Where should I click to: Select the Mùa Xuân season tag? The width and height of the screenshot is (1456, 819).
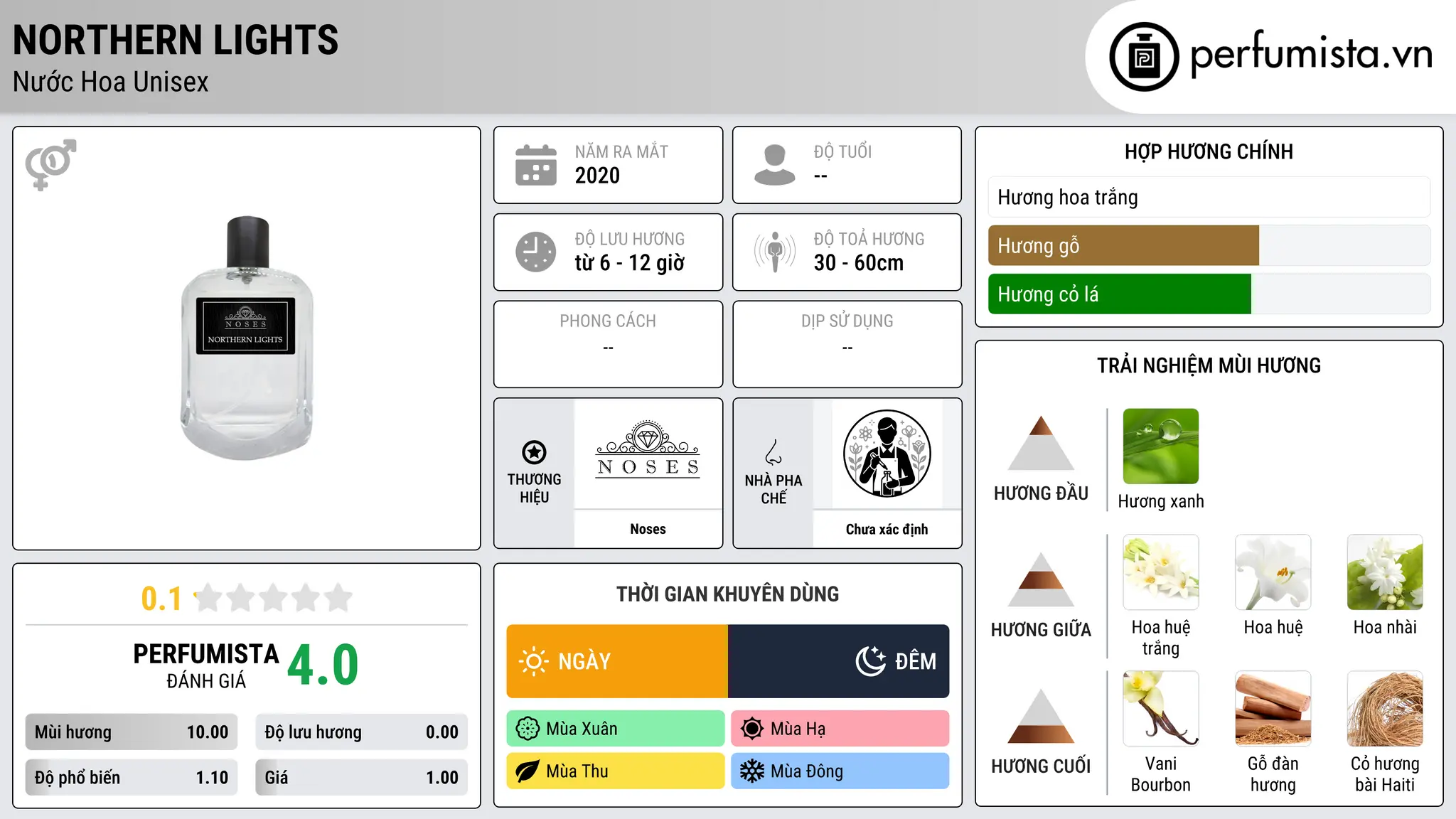(616, 729)
